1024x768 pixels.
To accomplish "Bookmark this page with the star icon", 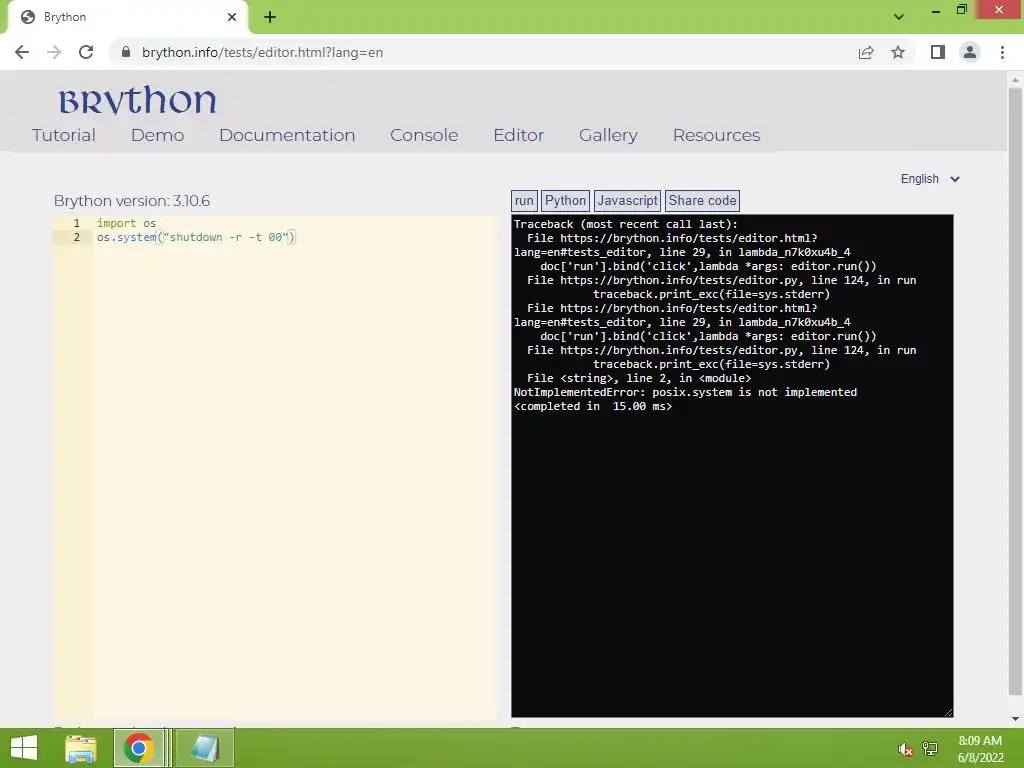I will [898, 52].
